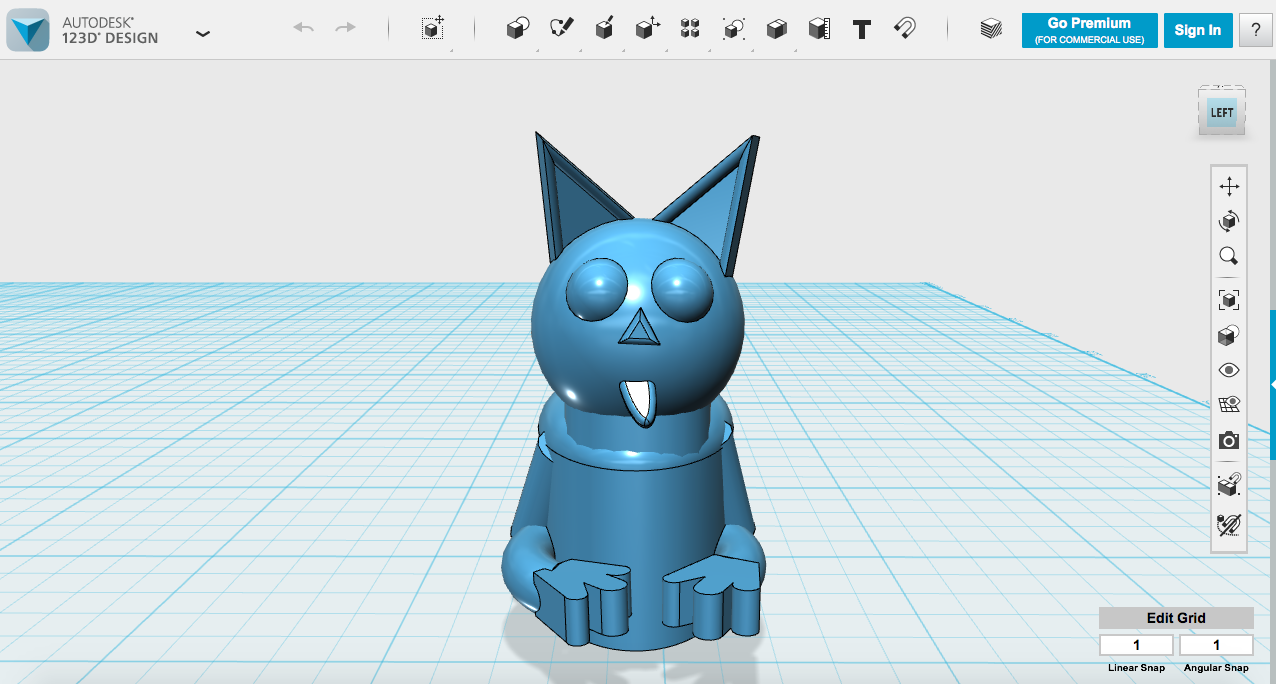
Task: Open the Construct tool menu
Action: pyautogui.click(x=604, y=28)
